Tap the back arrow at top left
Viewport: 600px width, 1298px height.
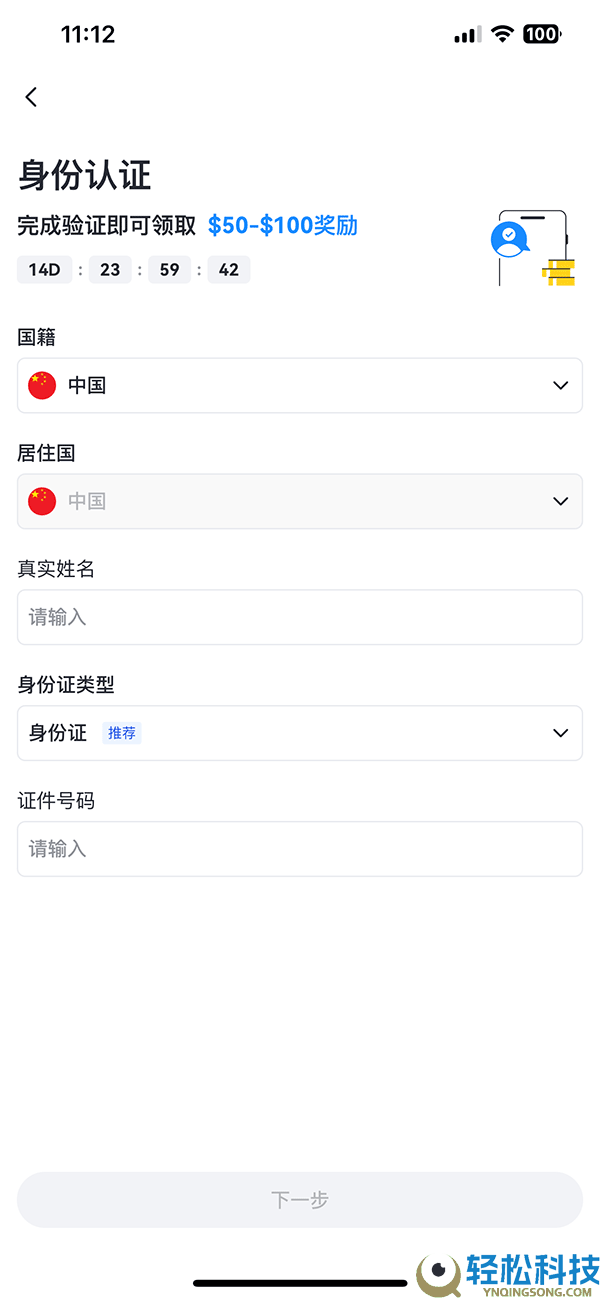tap(31, 96)
